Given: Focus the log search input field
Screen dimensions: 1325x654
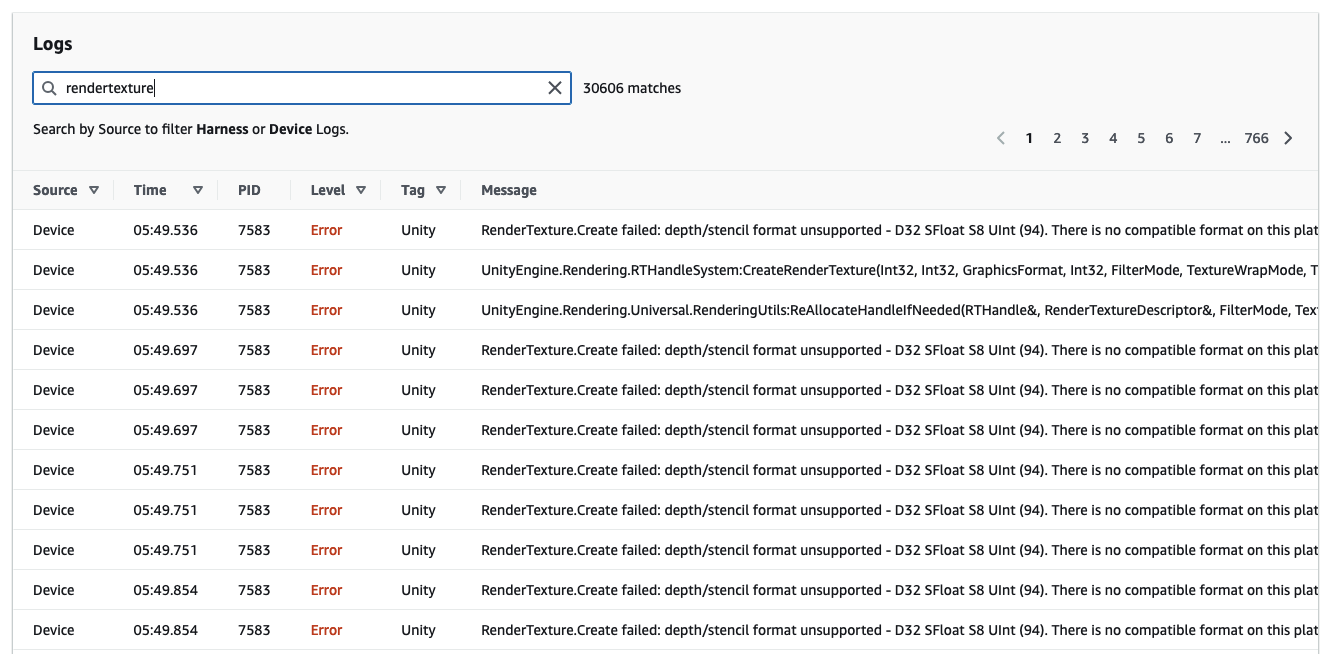Looking at the screenshot, I should pyautogui.click(x=300, y=88).
